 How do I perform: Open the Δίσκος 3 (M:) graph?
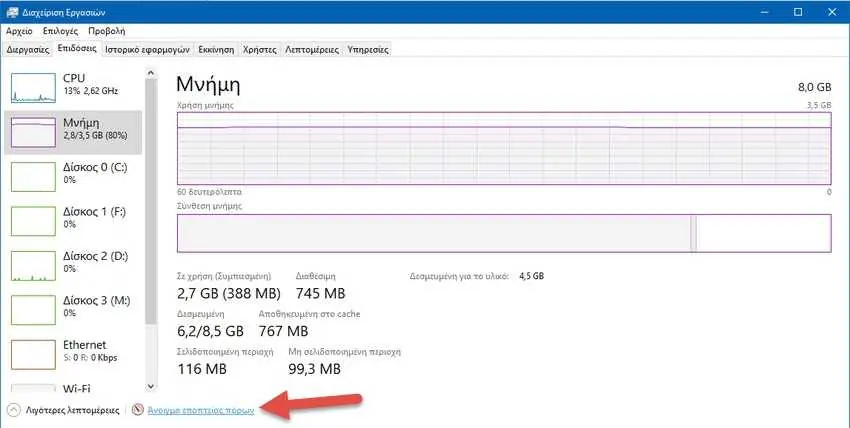pos(33,310)
